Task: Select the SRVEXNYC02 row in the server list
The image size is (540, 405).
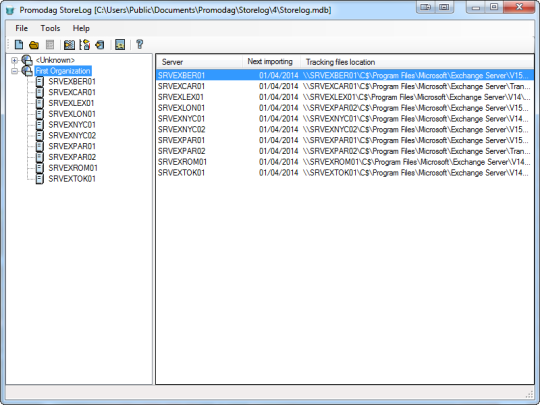Action: (345, 129)
